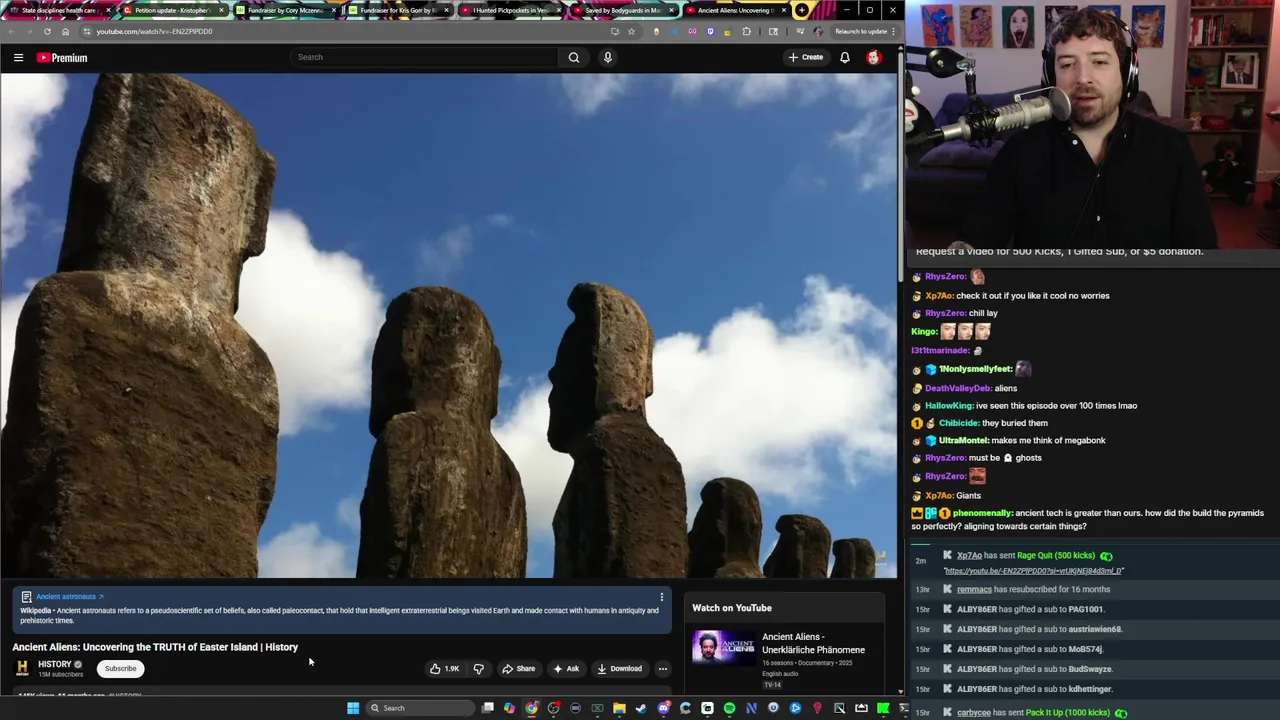Click chat message by phenomenally about ancient tech

click(x=1088, y=520)
